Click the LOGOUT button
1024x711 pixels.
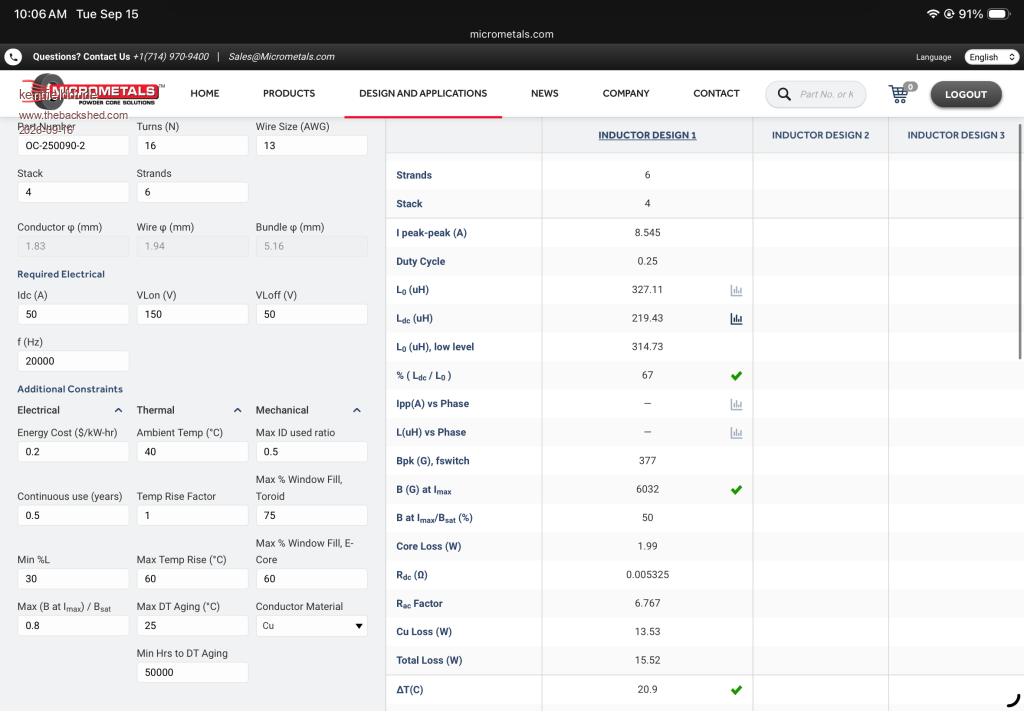966,94
